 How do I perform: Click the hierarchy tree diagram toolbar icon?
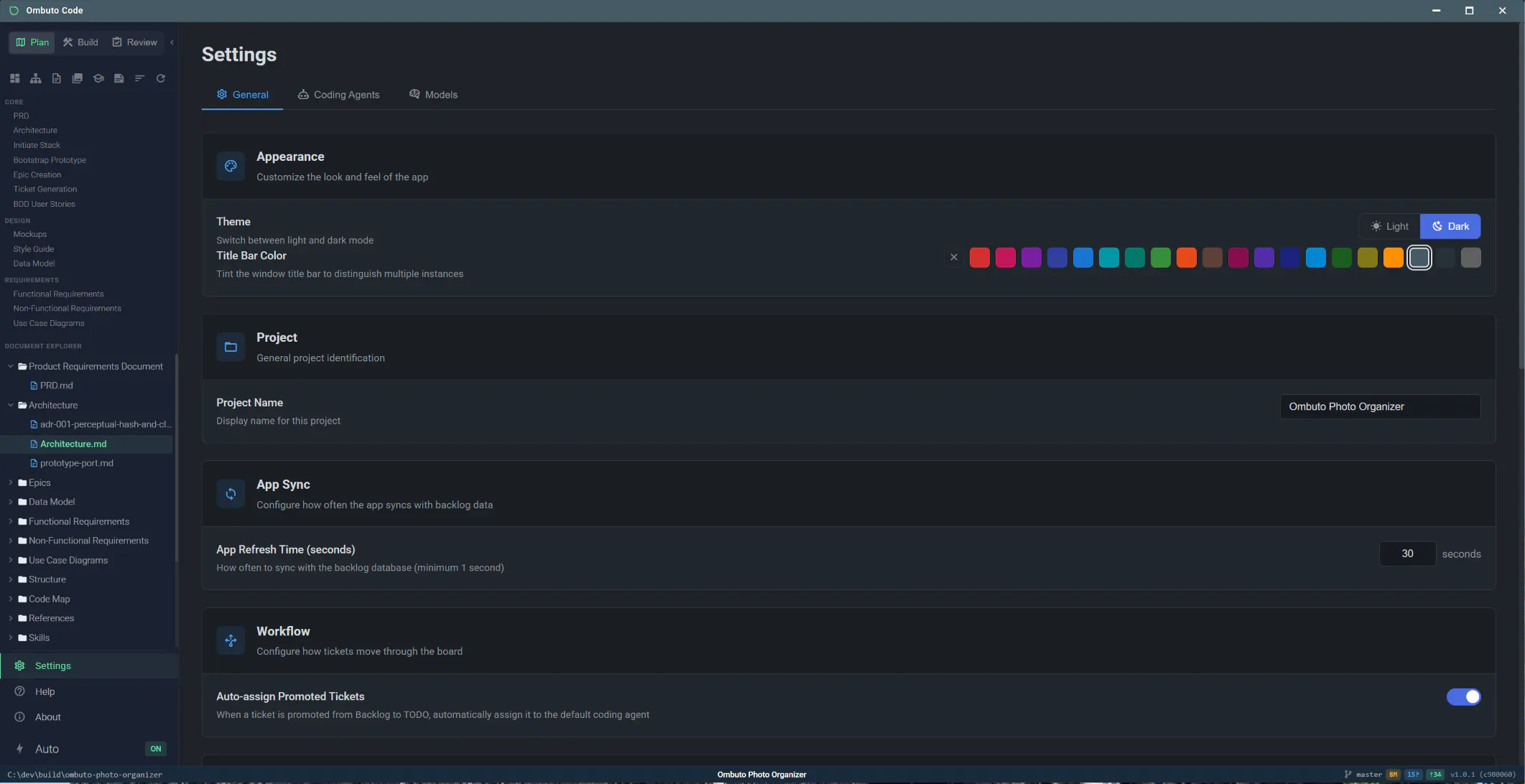tap(35, 78)
